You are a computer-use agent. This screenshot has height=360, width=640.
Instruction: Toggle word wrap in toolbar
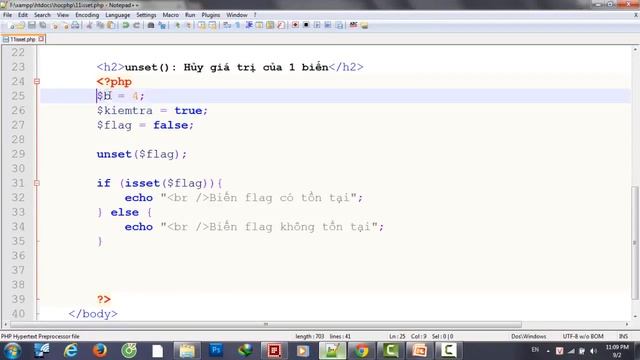[227, 25]
